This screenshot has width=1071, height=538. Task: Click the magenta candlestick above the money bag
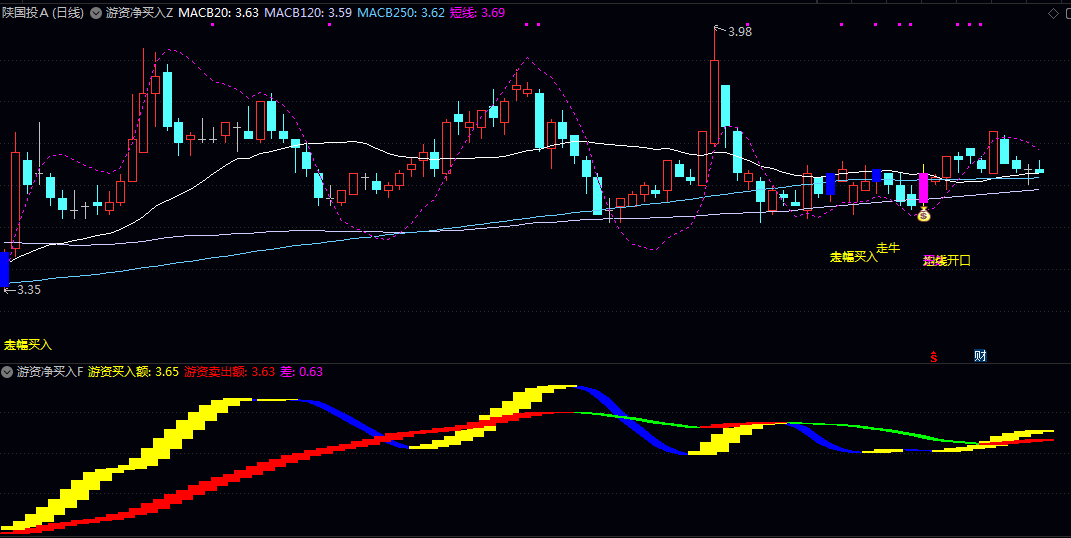(923, 188)
